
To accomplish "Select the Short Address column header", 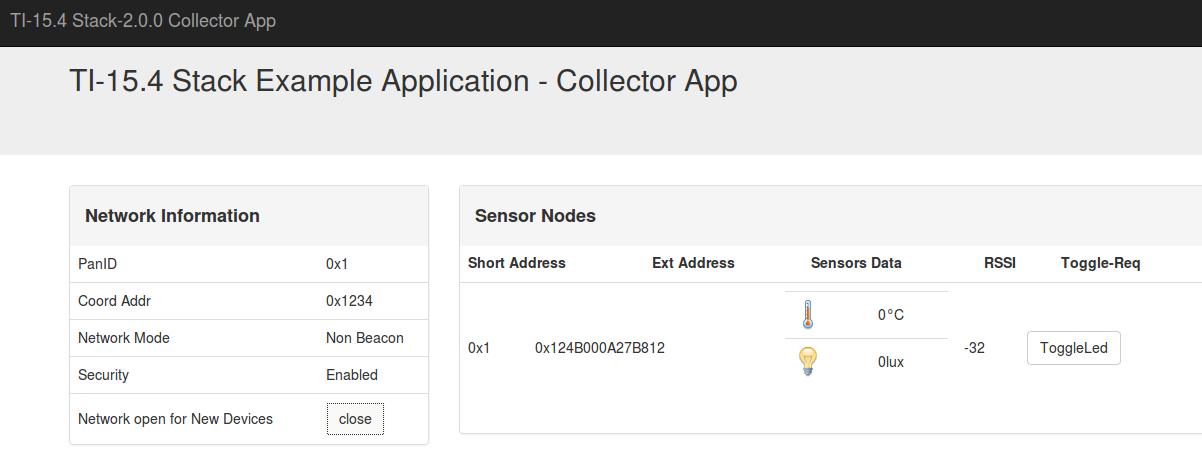I will coord(516,263).
